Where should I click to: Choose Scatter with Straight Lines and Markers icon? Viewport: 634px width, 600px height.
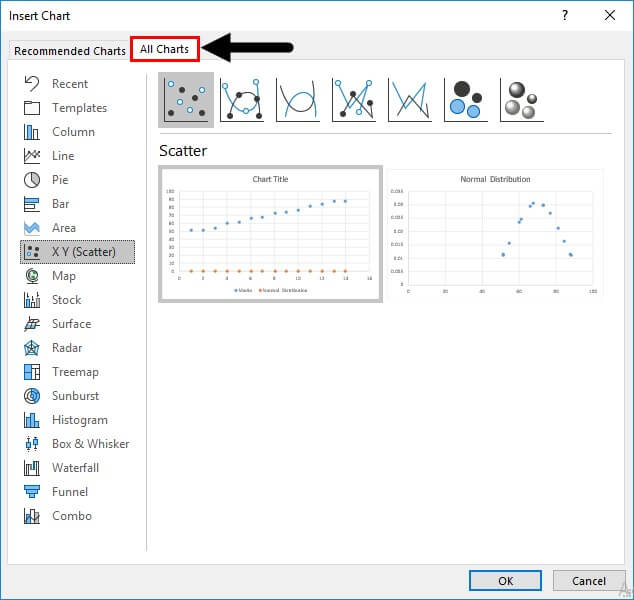coord(354,100)
